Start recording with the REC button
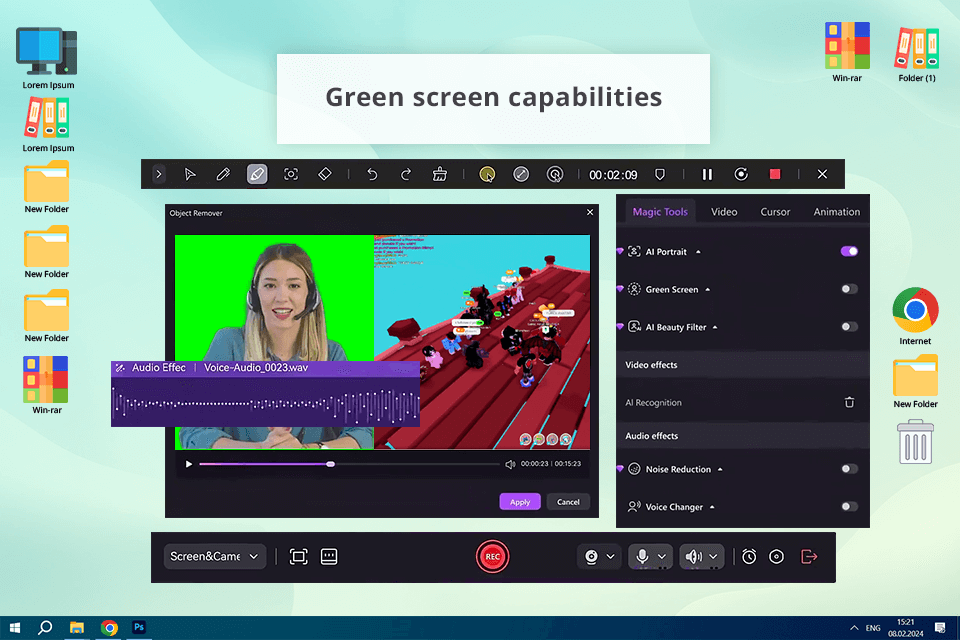 [492, 557]
